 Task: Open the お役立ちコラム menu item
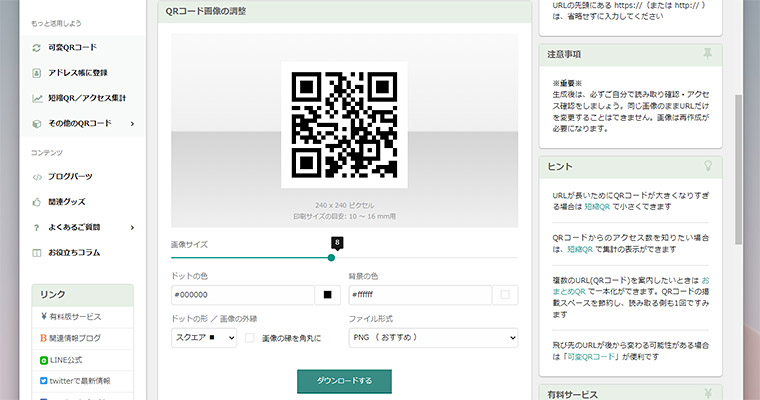(74, 253)
